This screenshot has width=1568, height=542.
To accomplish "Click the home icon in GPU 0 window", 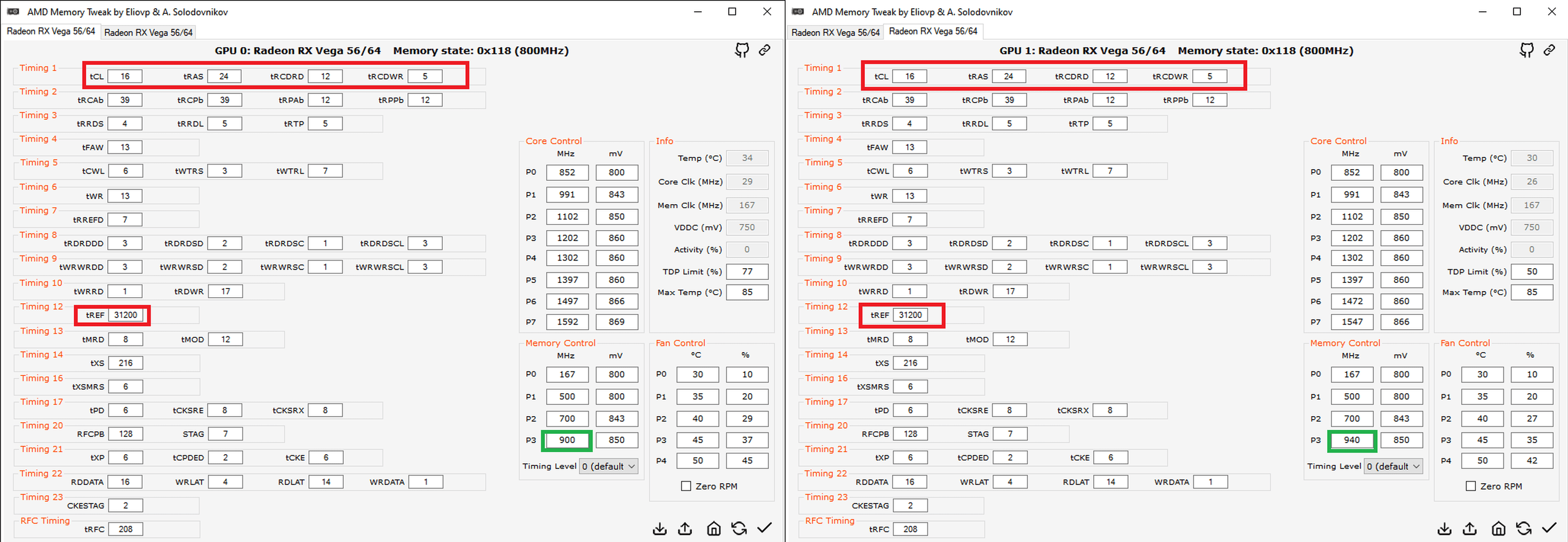I will click(x=713, y=528).
